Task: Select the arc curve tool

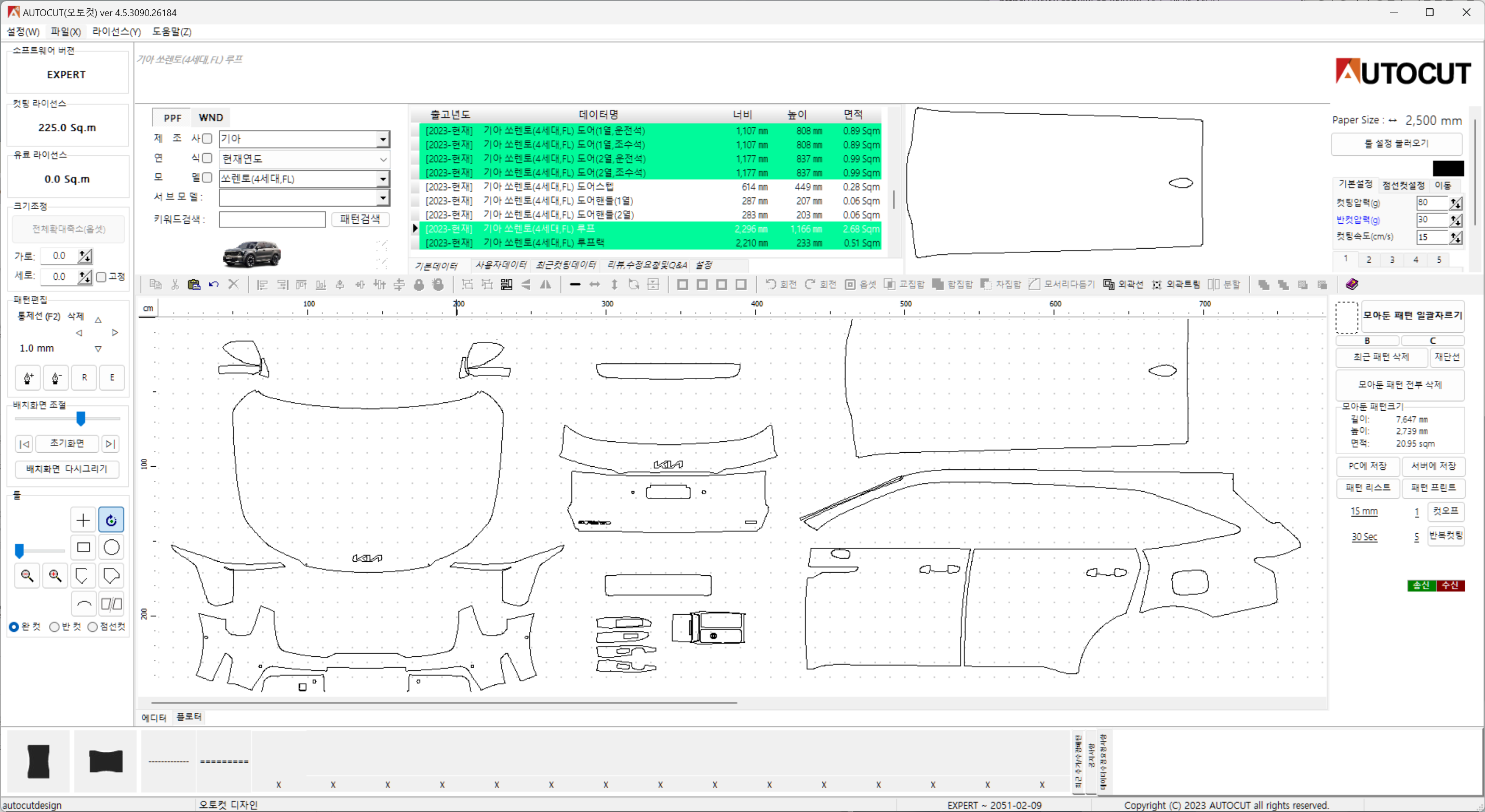Action: [x=83, y=603]
